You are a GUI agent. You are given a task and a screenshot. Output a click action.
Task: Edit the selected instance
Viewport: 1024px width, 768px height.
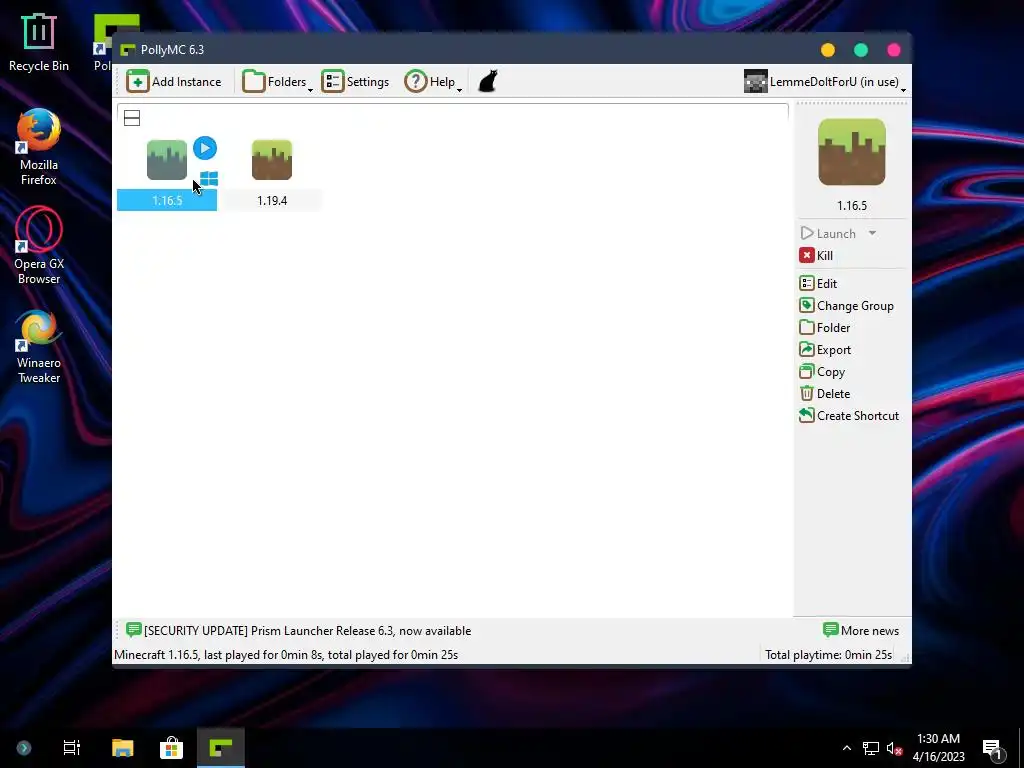coord(818,283)
